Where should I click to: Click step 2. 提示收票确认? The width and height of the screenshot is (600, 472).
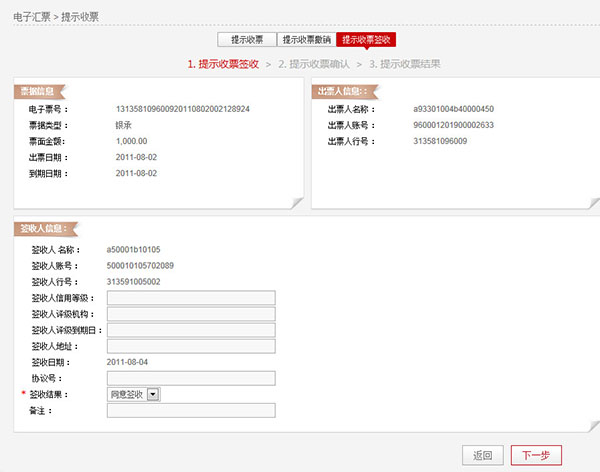pos(314,64)
